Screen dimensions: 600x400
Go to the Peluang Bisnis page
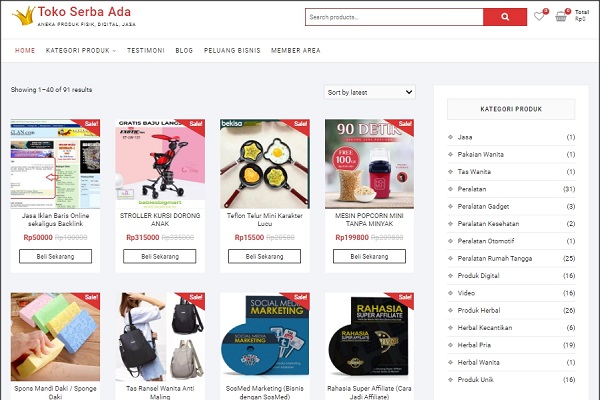(232, 51)
